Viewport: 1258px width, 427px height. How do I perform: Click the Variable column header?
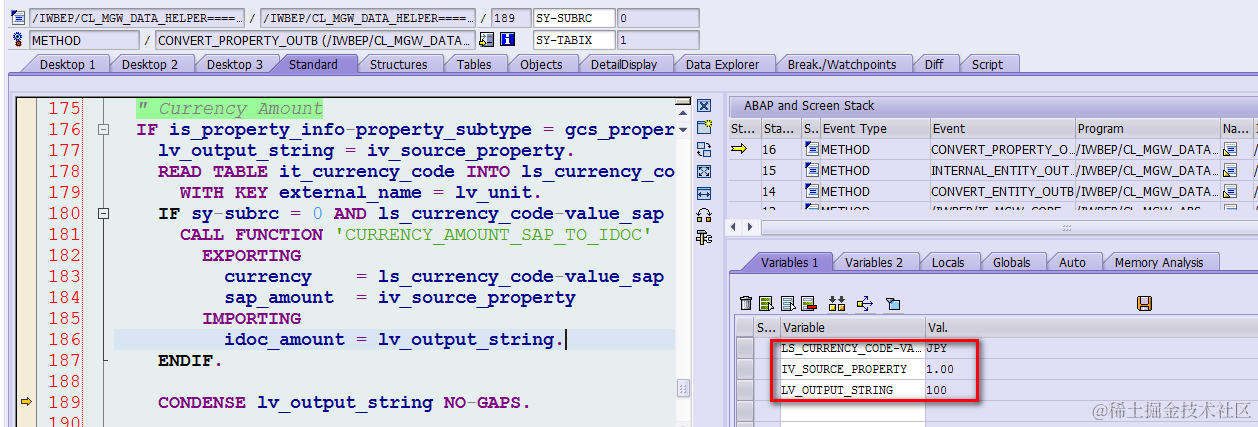pos(852,327)
